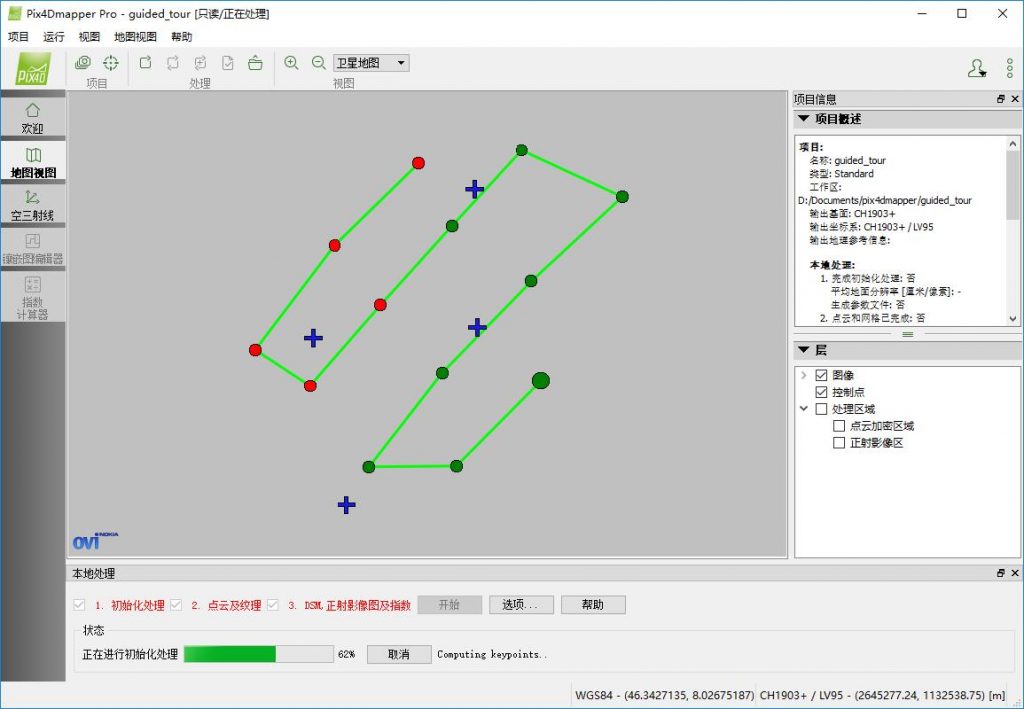Click the 输出坐标系: CH1903+ / LV95 line
This screenshot has height=709, width=1024.
[x=871, y=227]
